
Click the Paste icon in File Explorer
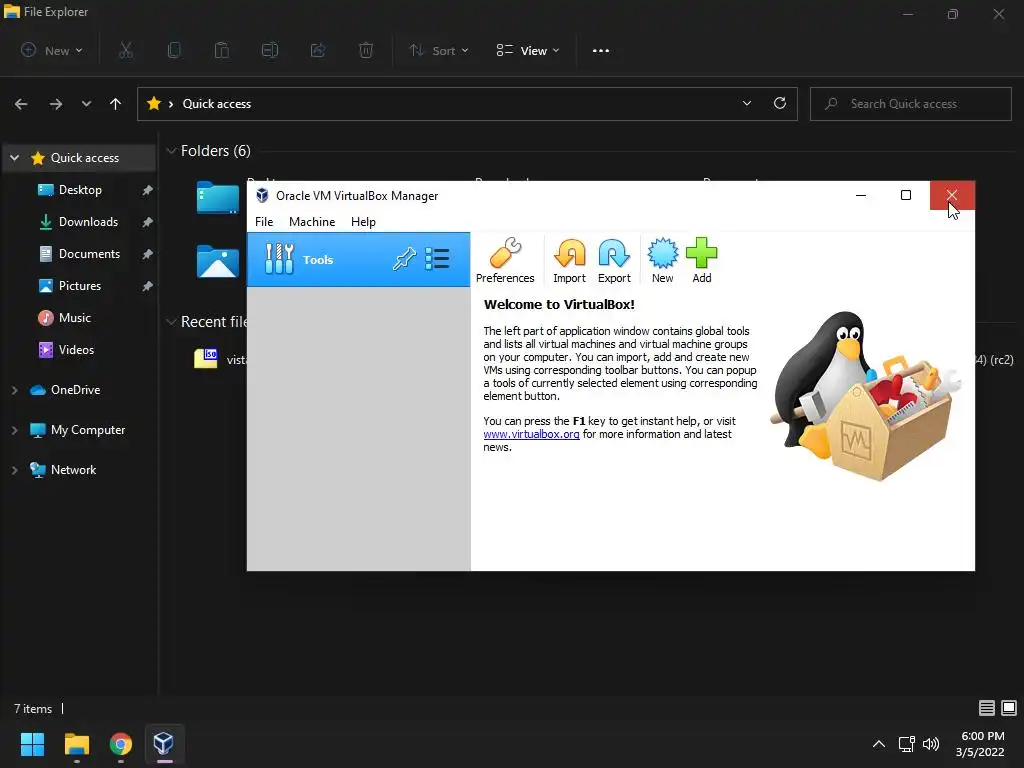click(221, 50)
